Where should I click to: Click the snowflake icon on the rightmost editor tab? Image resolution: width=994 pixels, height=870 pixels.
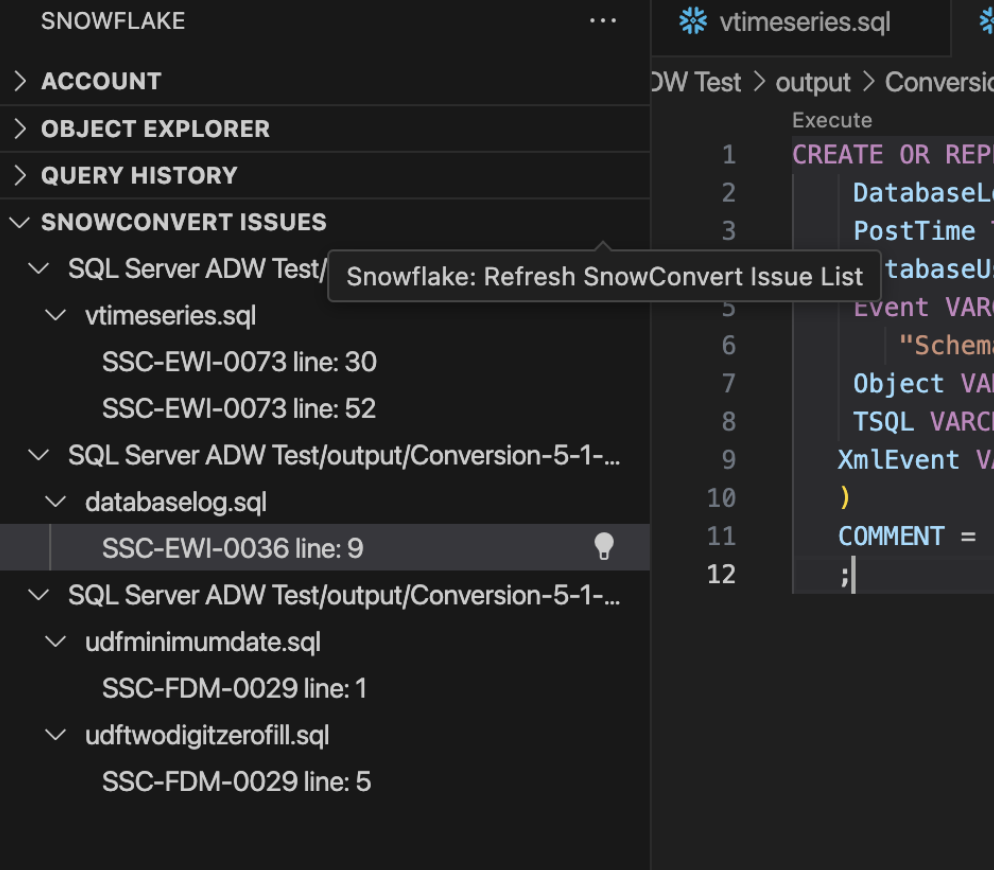(987, 20)
